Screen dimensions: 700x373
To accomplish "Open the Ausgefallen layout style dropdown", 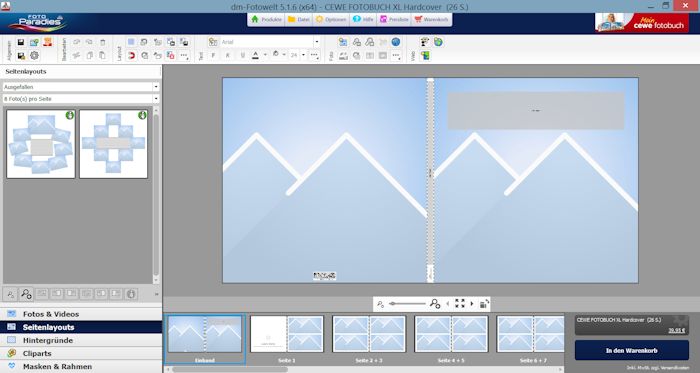I will click(81, 87).
